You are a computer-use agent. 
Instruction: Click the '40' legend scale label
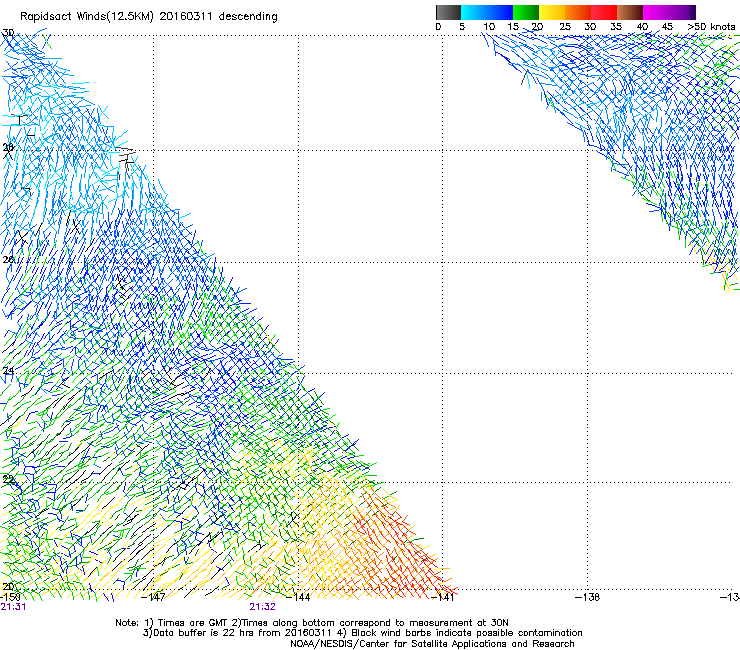click(x=642, y=27)
